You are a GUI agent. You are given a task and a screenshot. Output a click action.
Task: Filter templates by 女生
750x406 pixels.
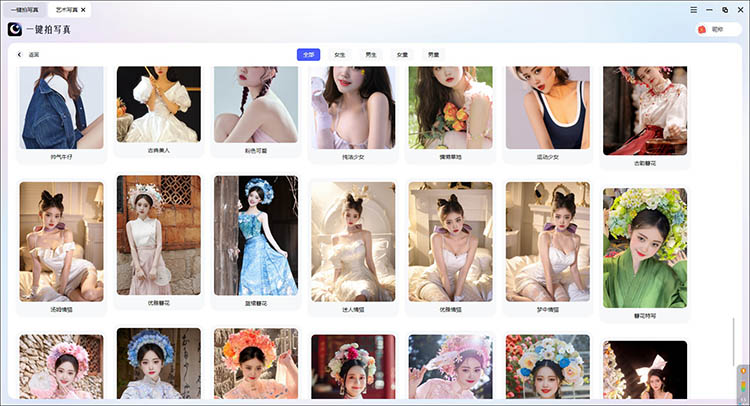pos(340,55)
